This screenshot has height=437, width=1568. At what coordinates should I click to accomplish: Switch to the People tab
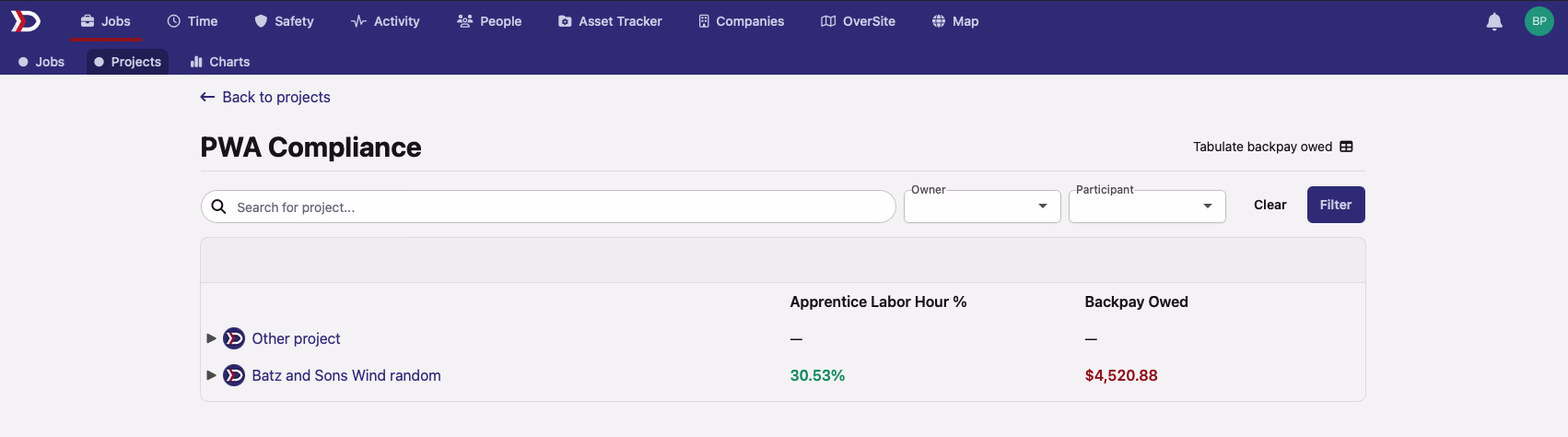coord(489,21)
